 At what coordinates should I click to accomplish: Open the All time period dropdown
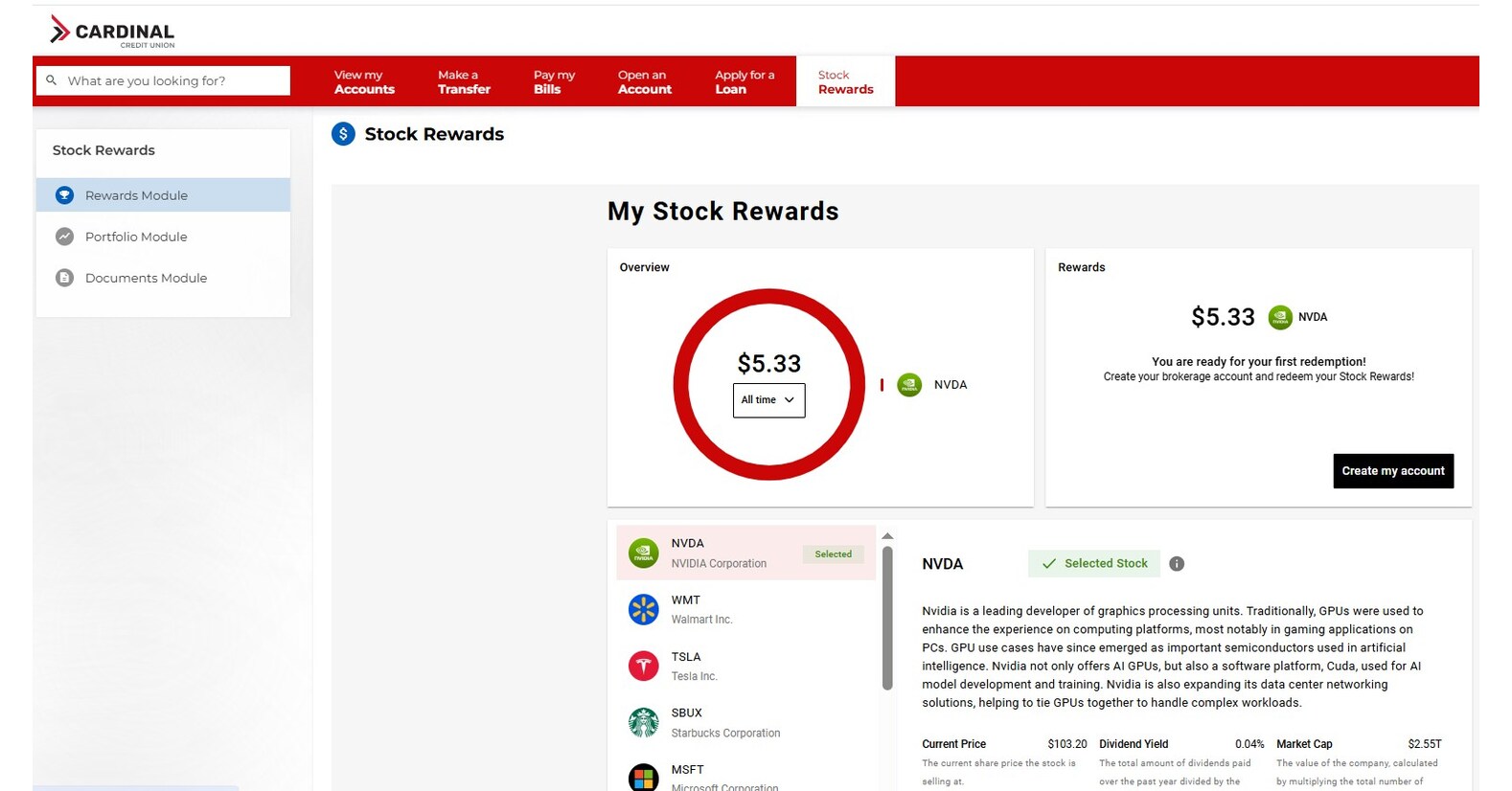[x=768, y=400]
